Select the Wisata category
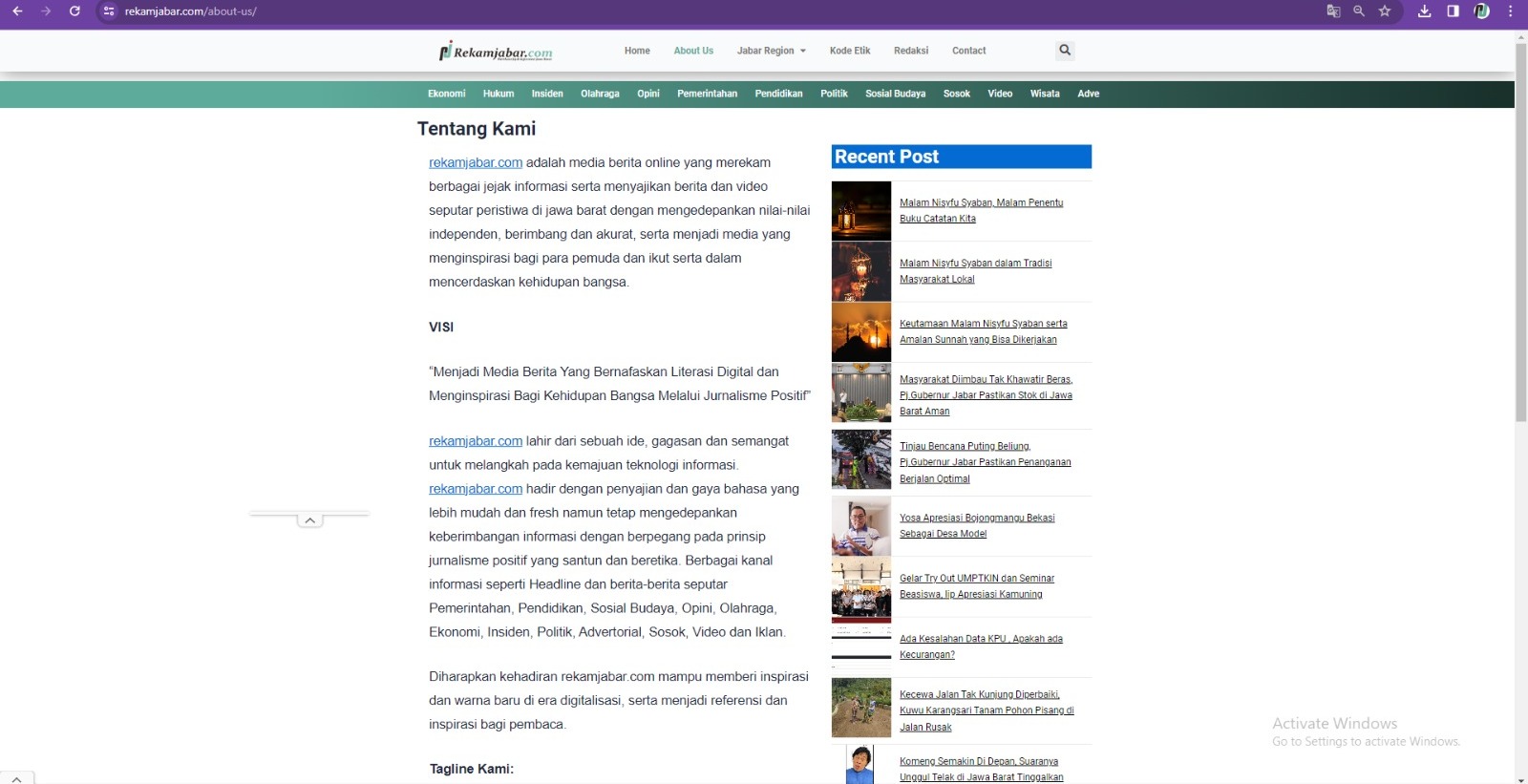Image resolution: width=1528 pixels, height=784 pixels. [x=1045, y=94]
